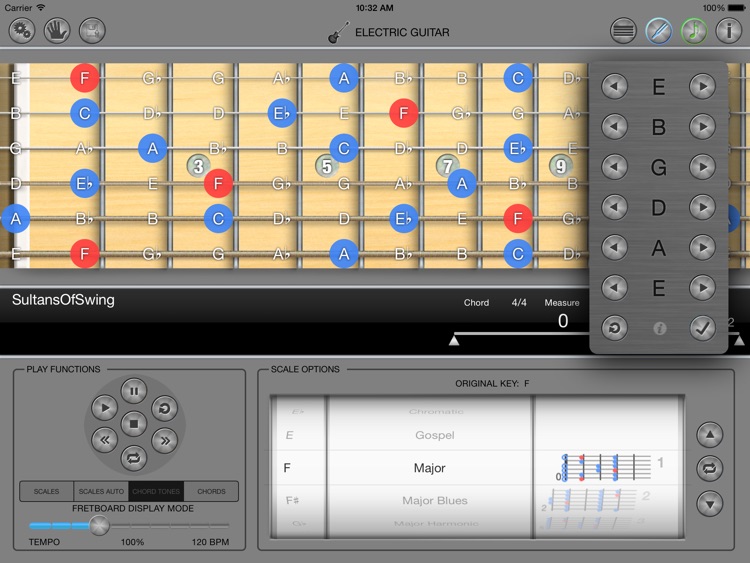Tap the left-hand mode hand icon
750x563 pixels.
click(x=57, y=31)
